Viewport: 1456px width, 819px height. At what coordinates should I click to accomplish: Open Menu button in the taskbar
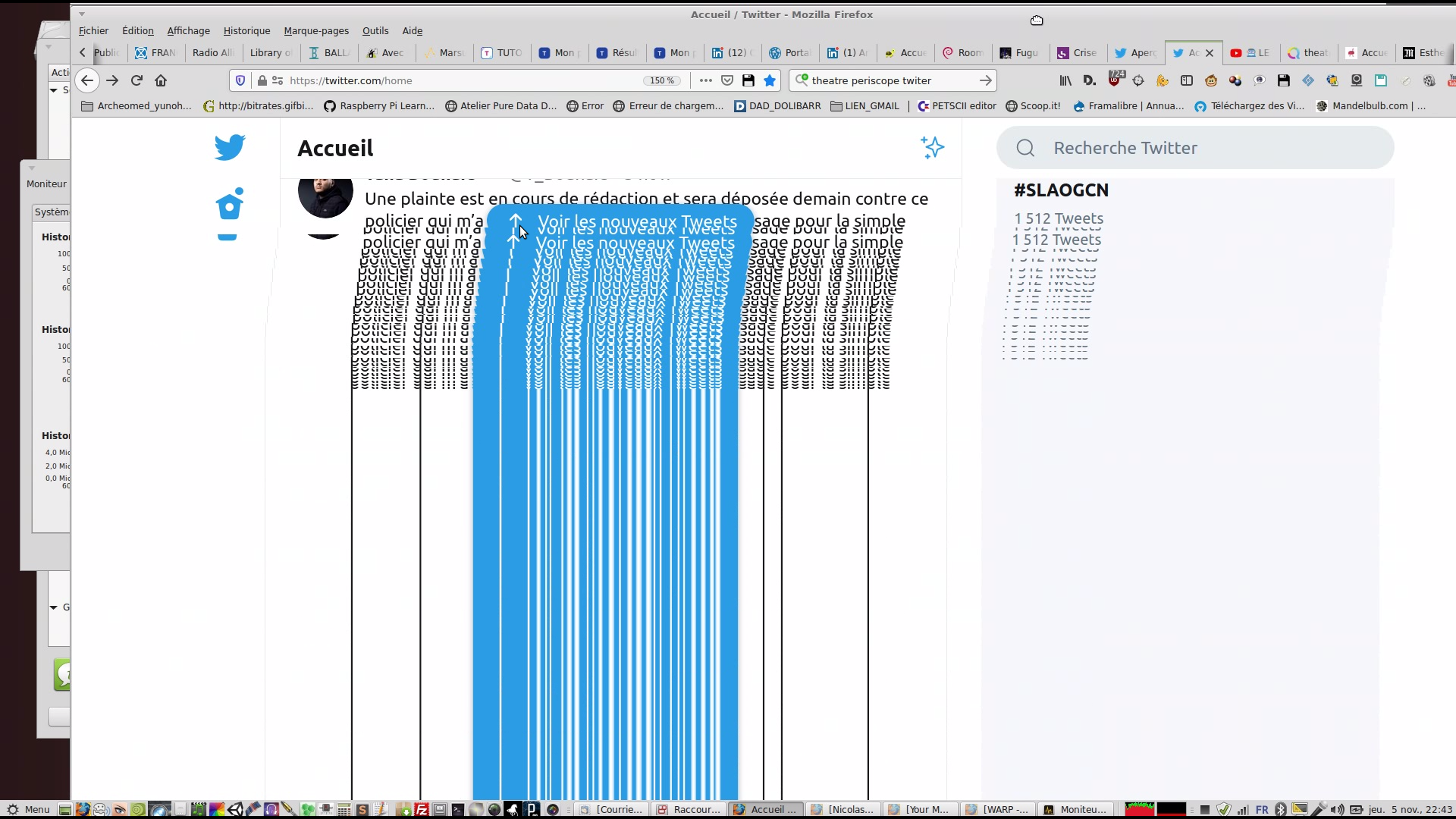[x=28, y=809]
